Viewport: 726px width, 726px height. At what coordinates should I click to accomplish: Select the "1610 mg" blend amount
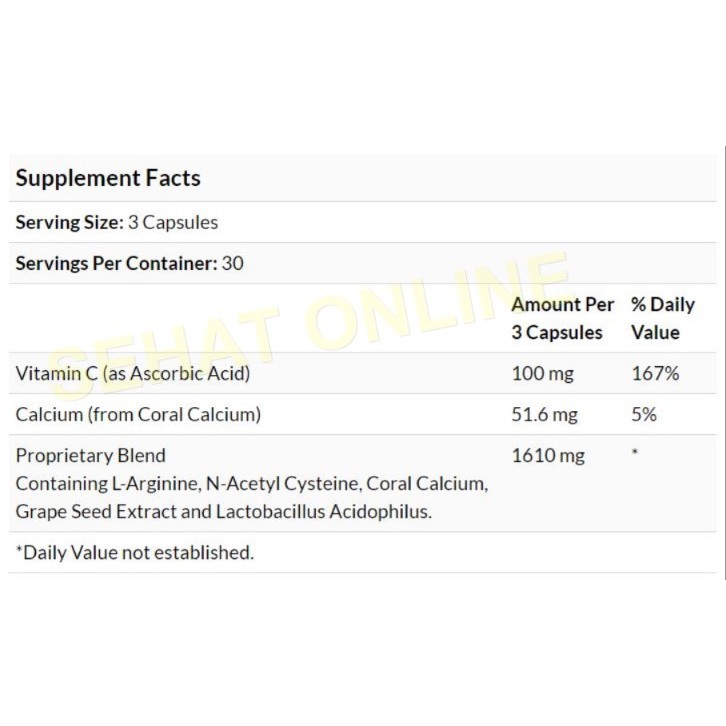coord(545,456)
